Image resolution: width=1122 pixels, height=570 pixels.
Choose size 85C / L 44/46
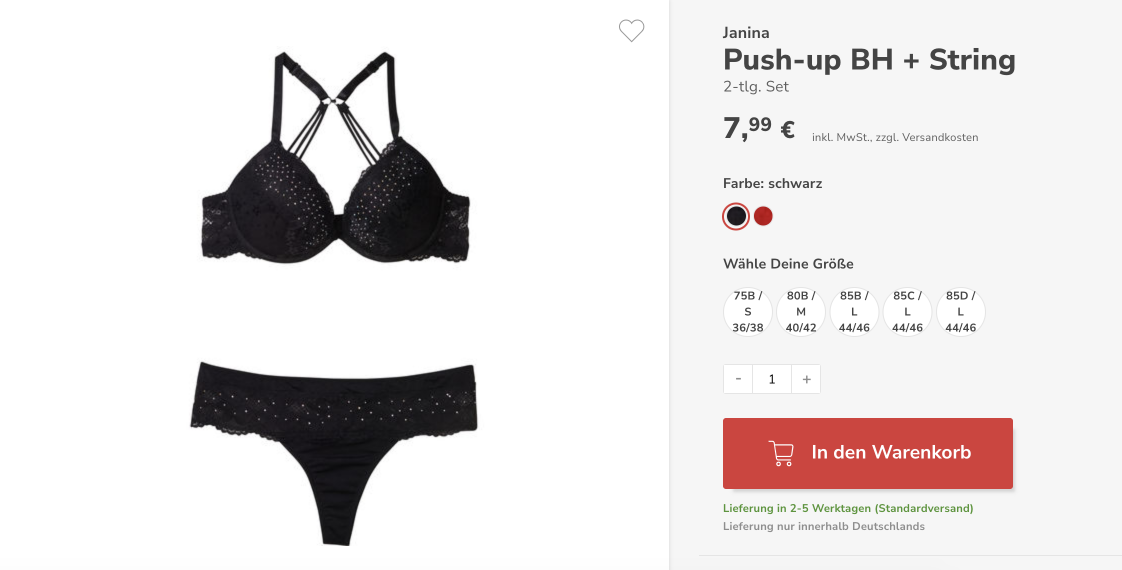click(907, 312)
